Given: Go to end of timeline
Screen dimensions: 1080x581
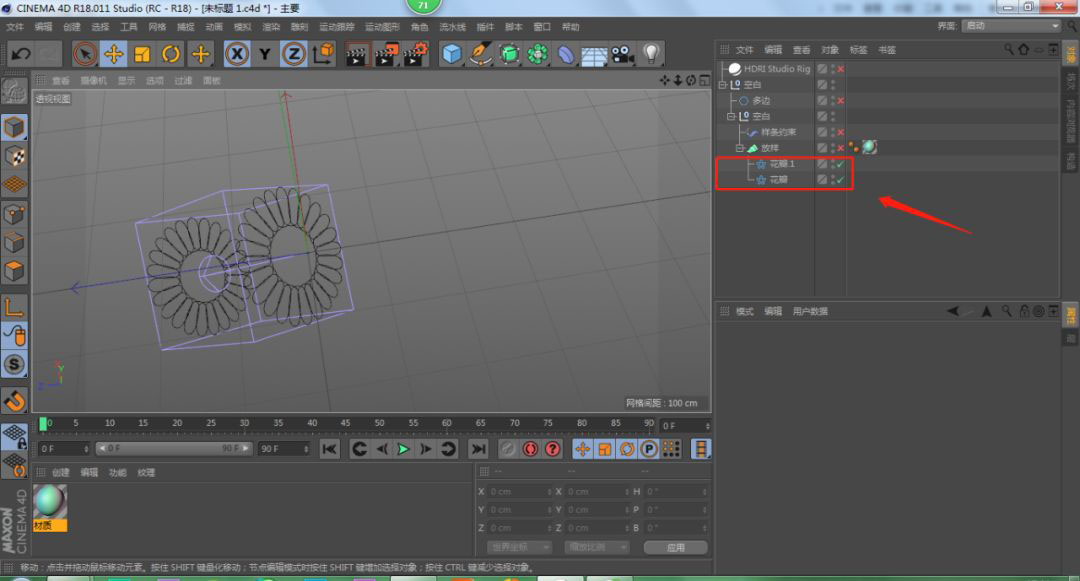Looking at the screenshot, I should 477,449.
